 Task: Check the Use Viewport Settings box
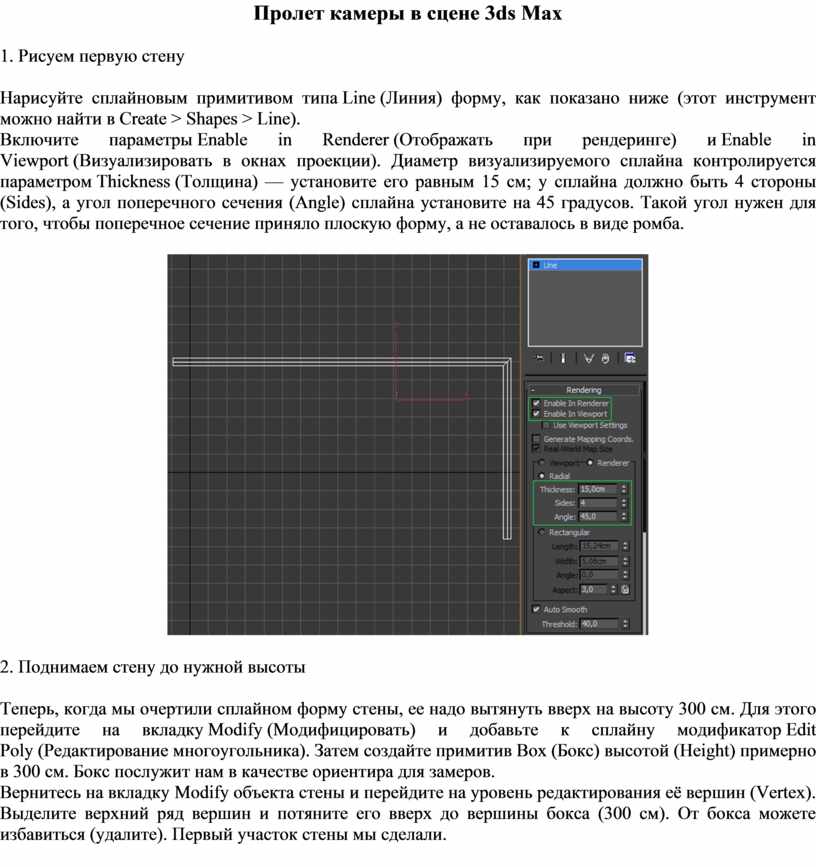point(546,425)
